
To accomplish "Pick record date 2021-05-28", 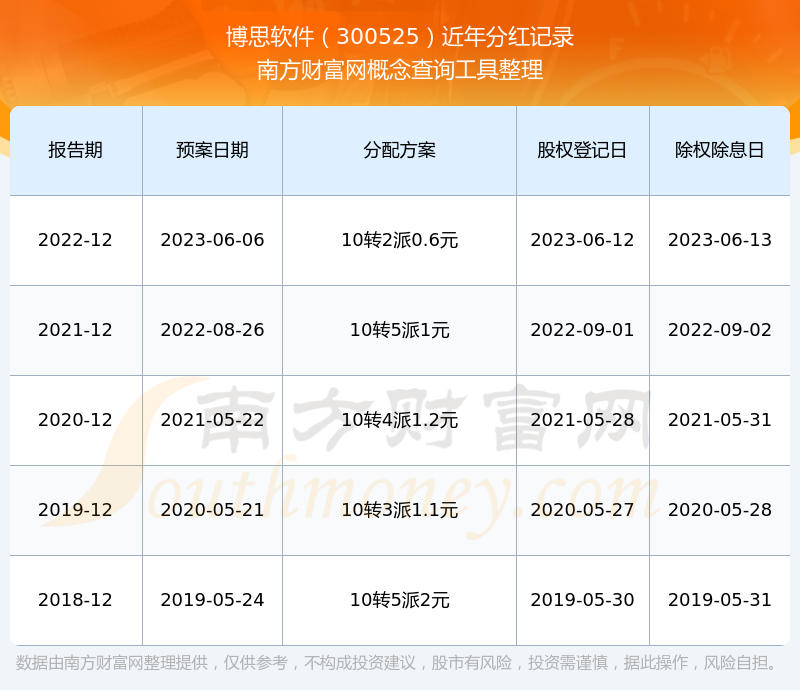I will 582,420.
